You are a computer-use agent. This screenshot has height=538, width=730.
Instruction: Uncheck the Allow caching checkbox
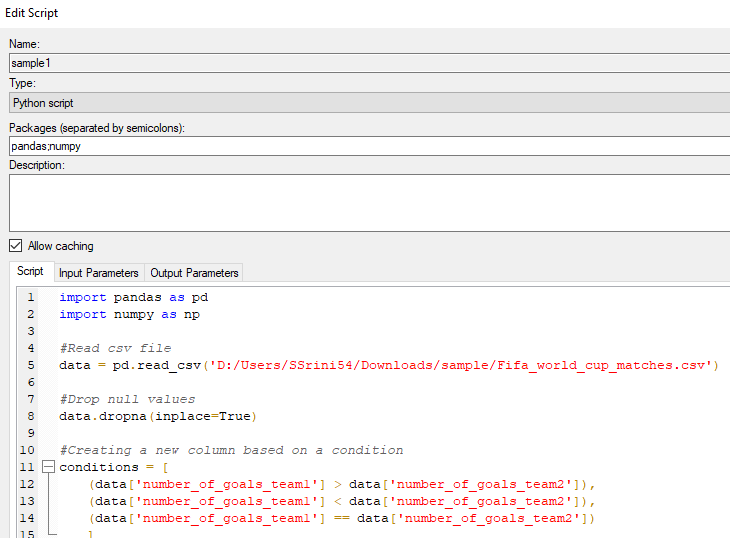[x=15, y=246]
